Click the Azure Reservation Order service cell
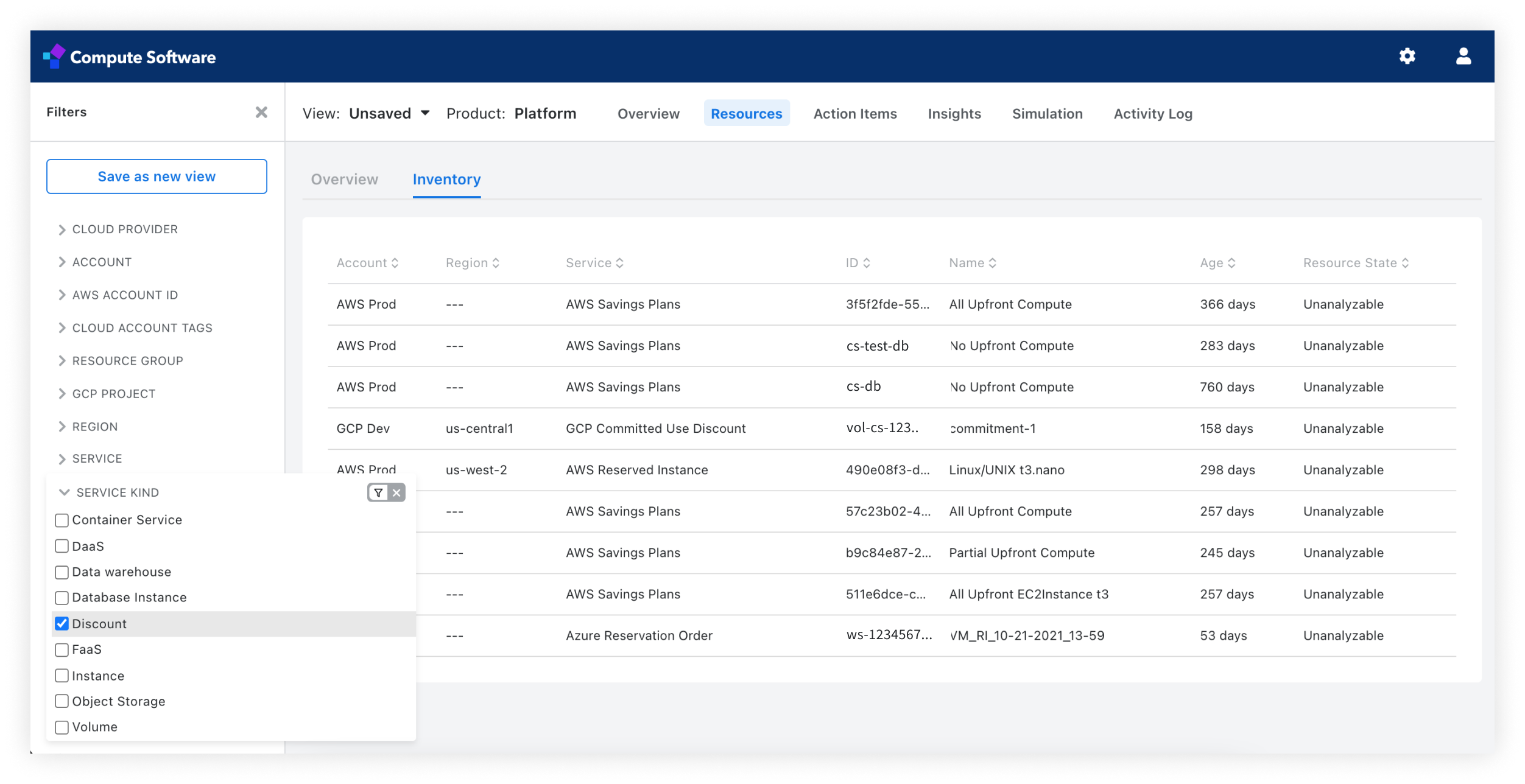Viewport: 1525px width, 784px height. [x=639, y=635]
